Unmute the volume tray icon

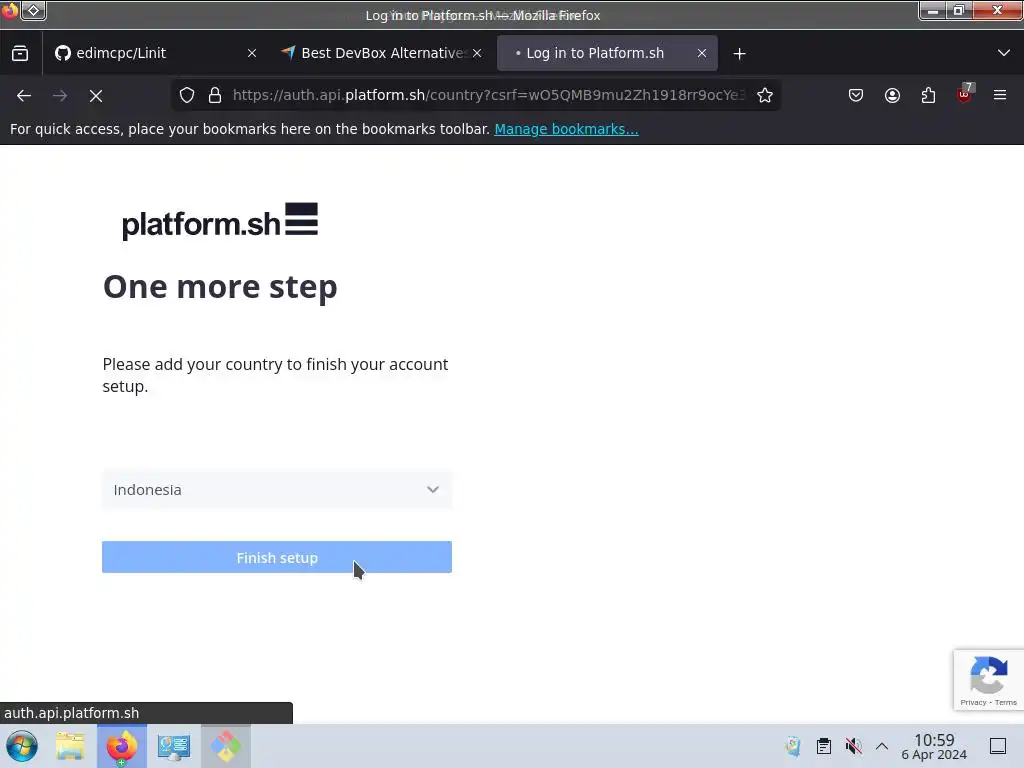[853, 746]
